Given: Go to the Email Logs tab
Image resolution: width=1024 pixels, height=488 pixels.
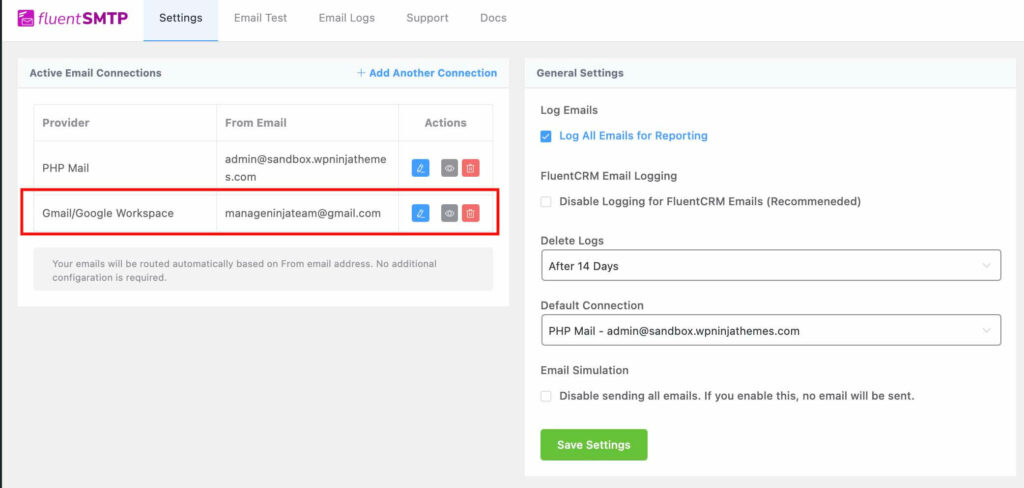Looking at the screenshot, I should pos(347,18).
